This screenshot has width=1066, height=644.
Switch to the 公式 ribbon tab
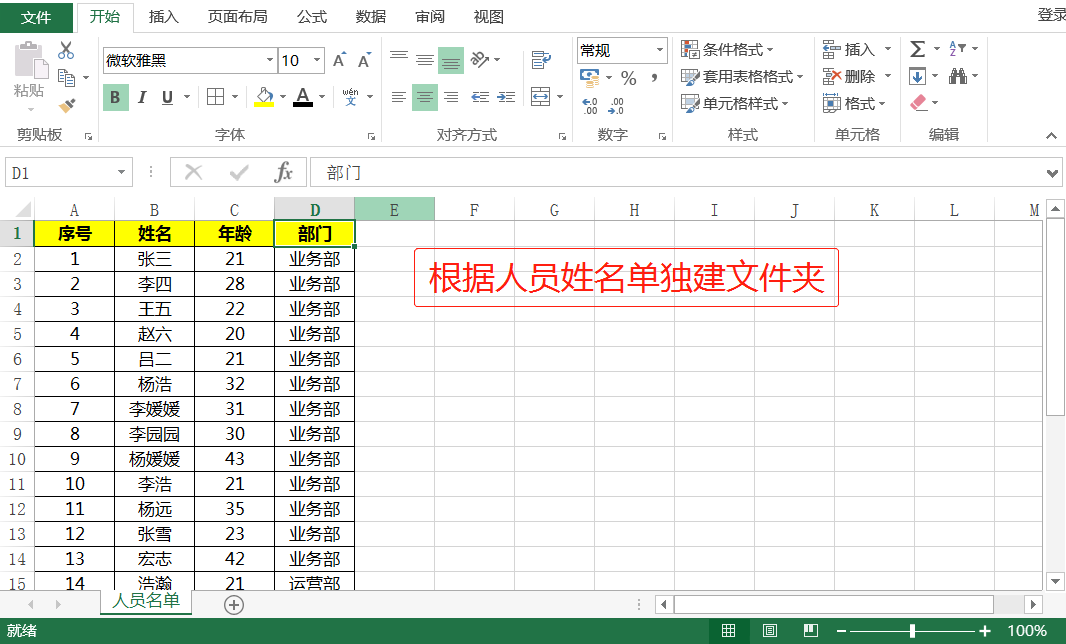[312, 16]
